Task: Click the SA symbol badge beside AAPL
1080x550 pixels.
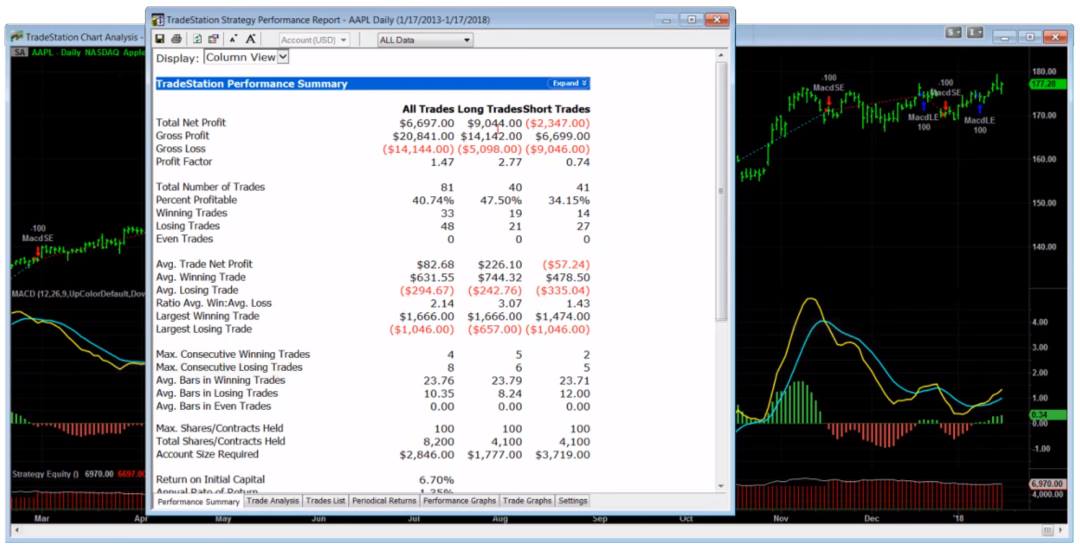Action: tap(19, 52)
